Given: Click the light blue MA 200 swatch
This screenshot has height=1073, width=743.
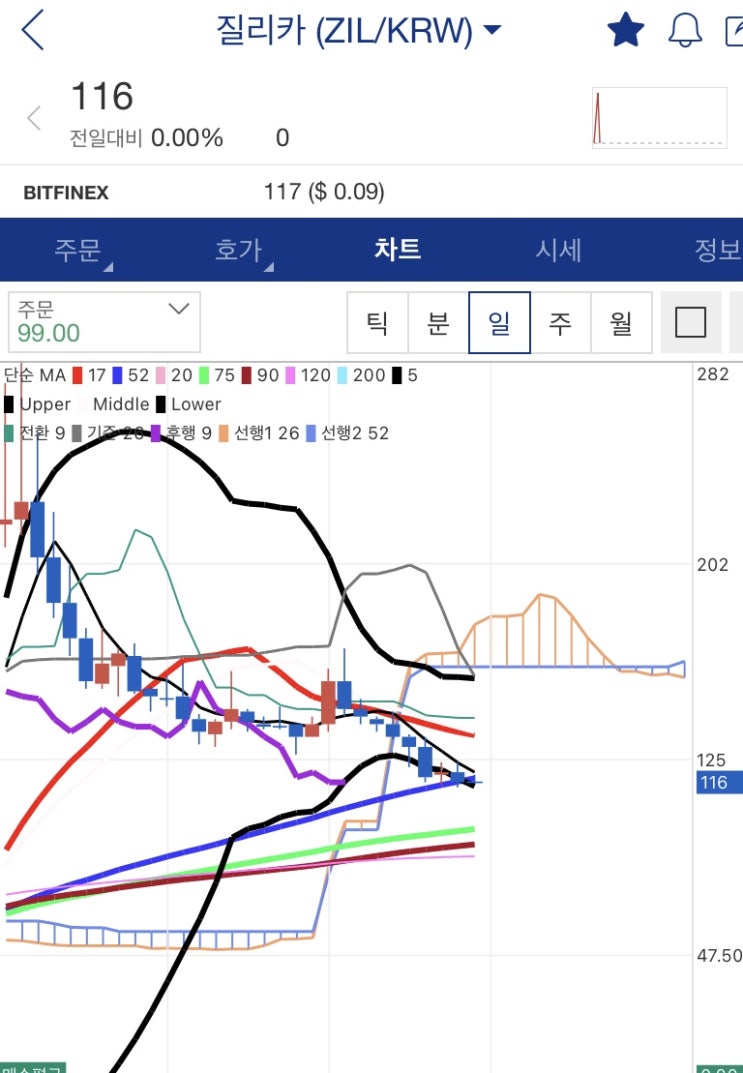Looking at the screenshot, I should (342, 375).
